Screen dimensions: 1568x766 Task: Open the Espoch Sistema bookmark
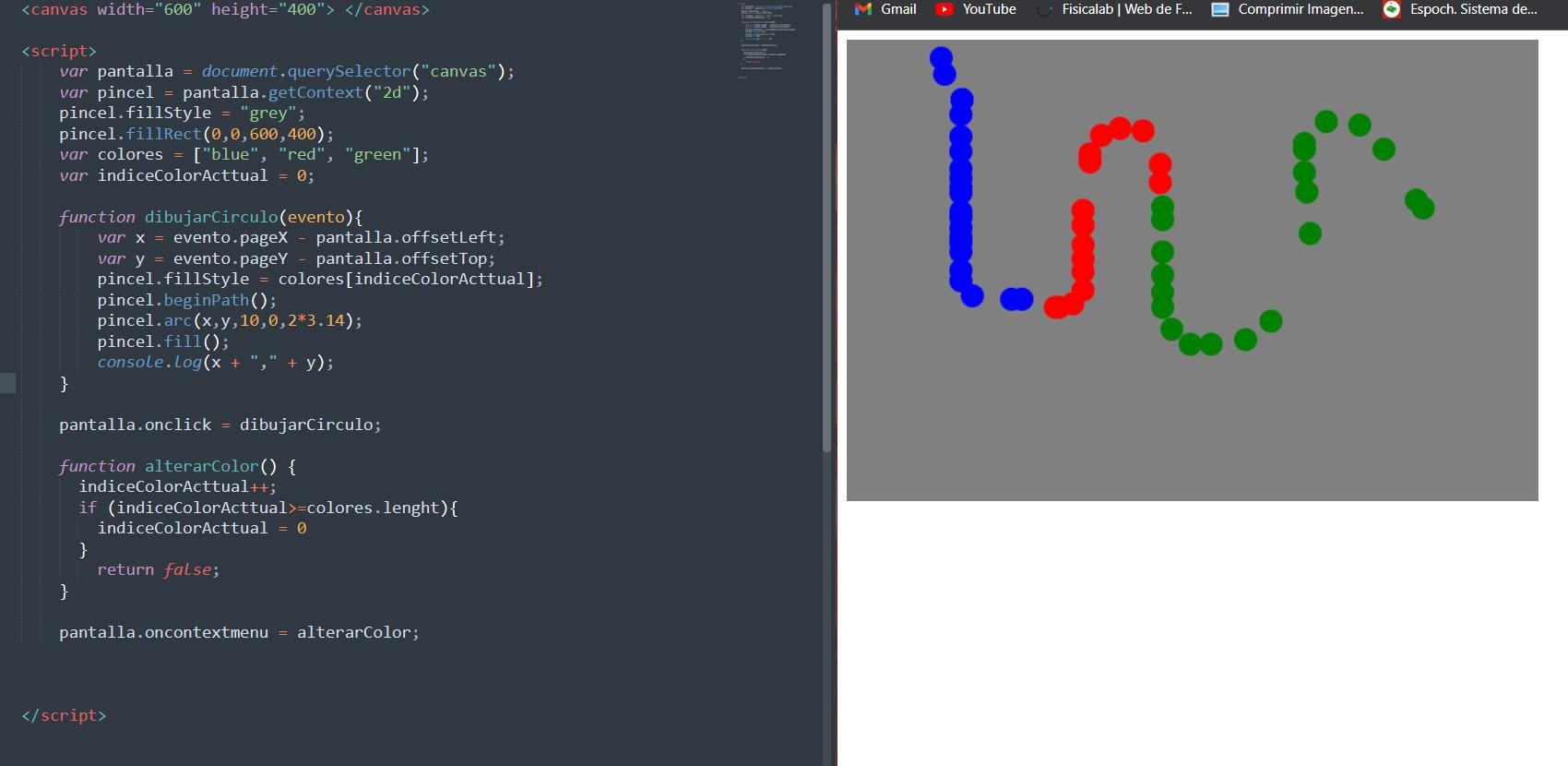tap(1460, 9)
